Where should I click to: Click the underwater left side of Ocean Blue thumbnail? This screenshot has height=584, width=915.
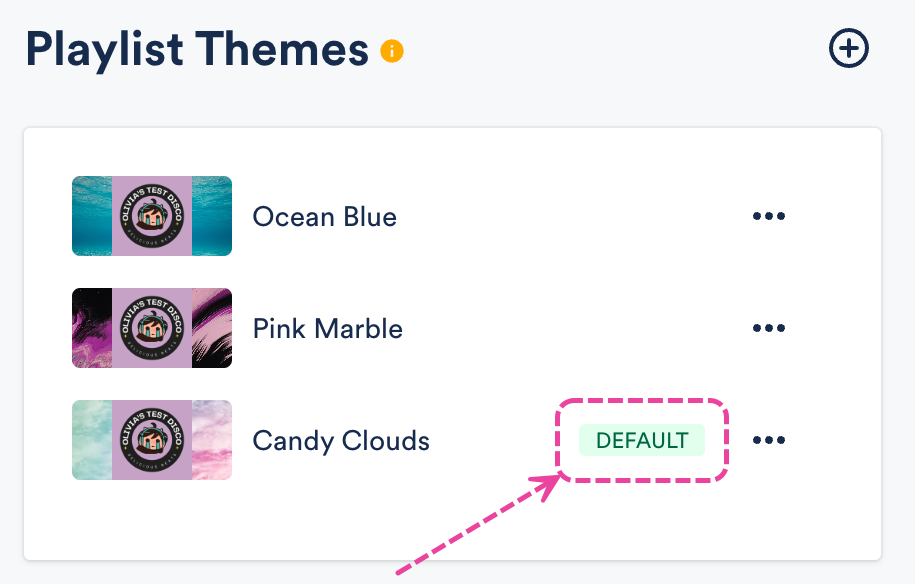tap(91, 216)
